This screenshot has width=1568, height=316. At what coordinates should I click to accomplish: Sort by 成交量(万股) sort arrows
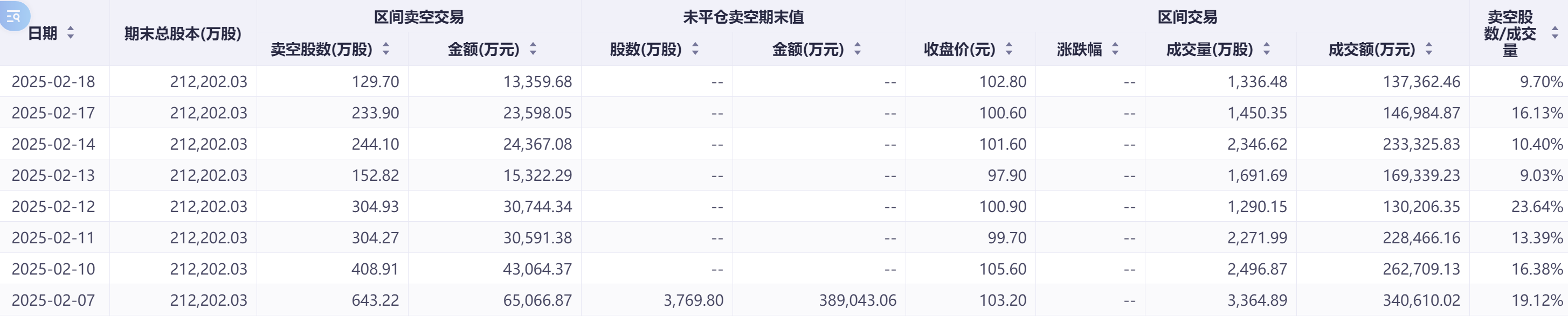[1267, 49]
